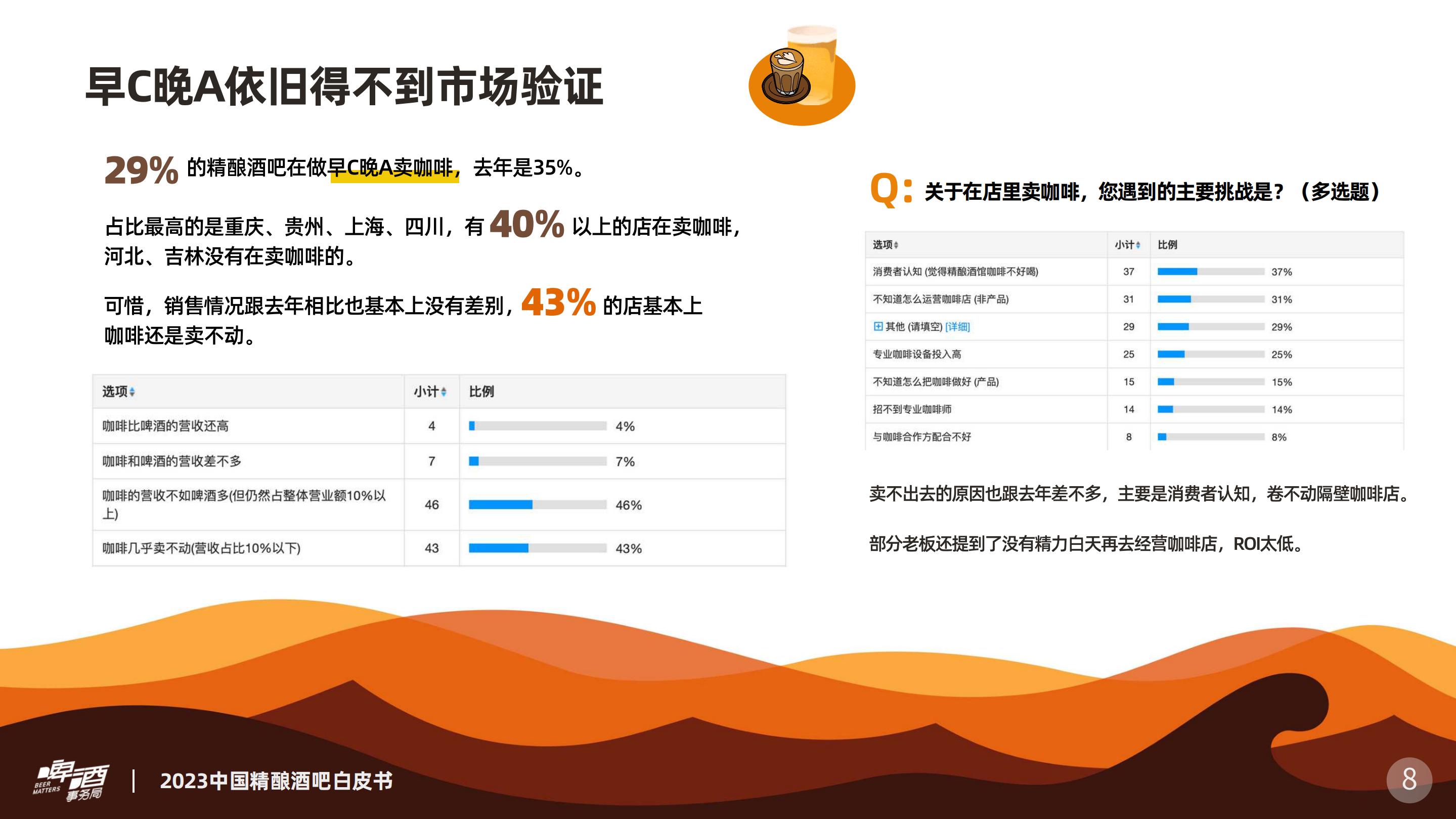Select the row 咖啡比啤酒的营收还高

click(x=165, y=426)
